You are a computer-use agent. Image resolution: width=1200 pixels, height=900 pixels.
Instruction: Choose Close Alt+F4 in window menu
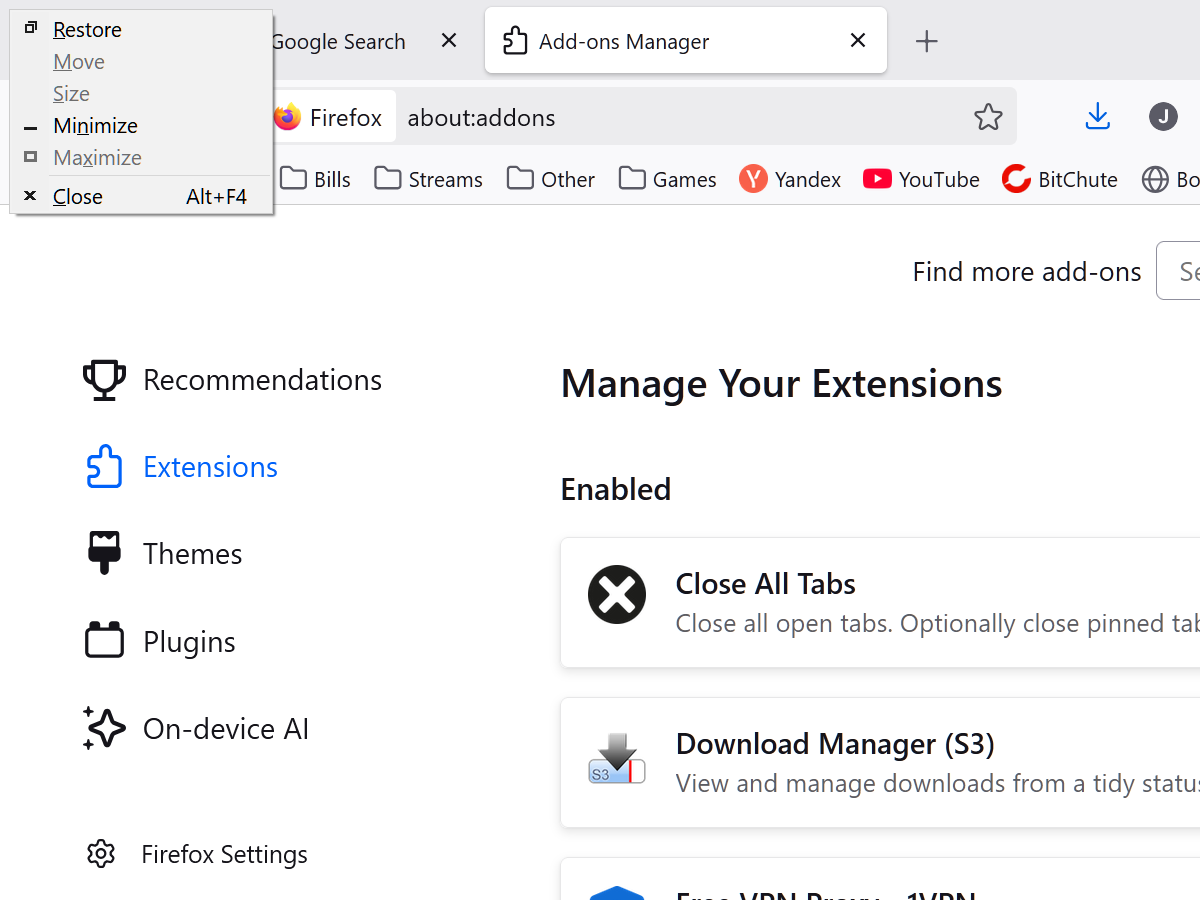click(141, 197)
